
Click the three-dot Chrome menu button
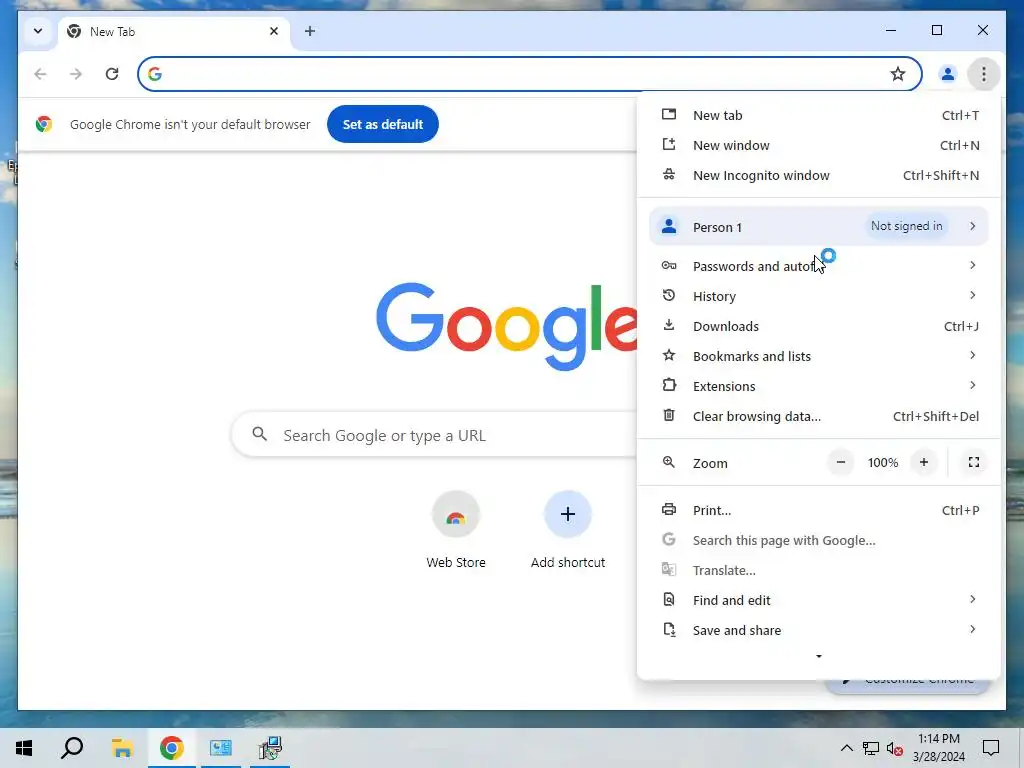tap(984, 74)
